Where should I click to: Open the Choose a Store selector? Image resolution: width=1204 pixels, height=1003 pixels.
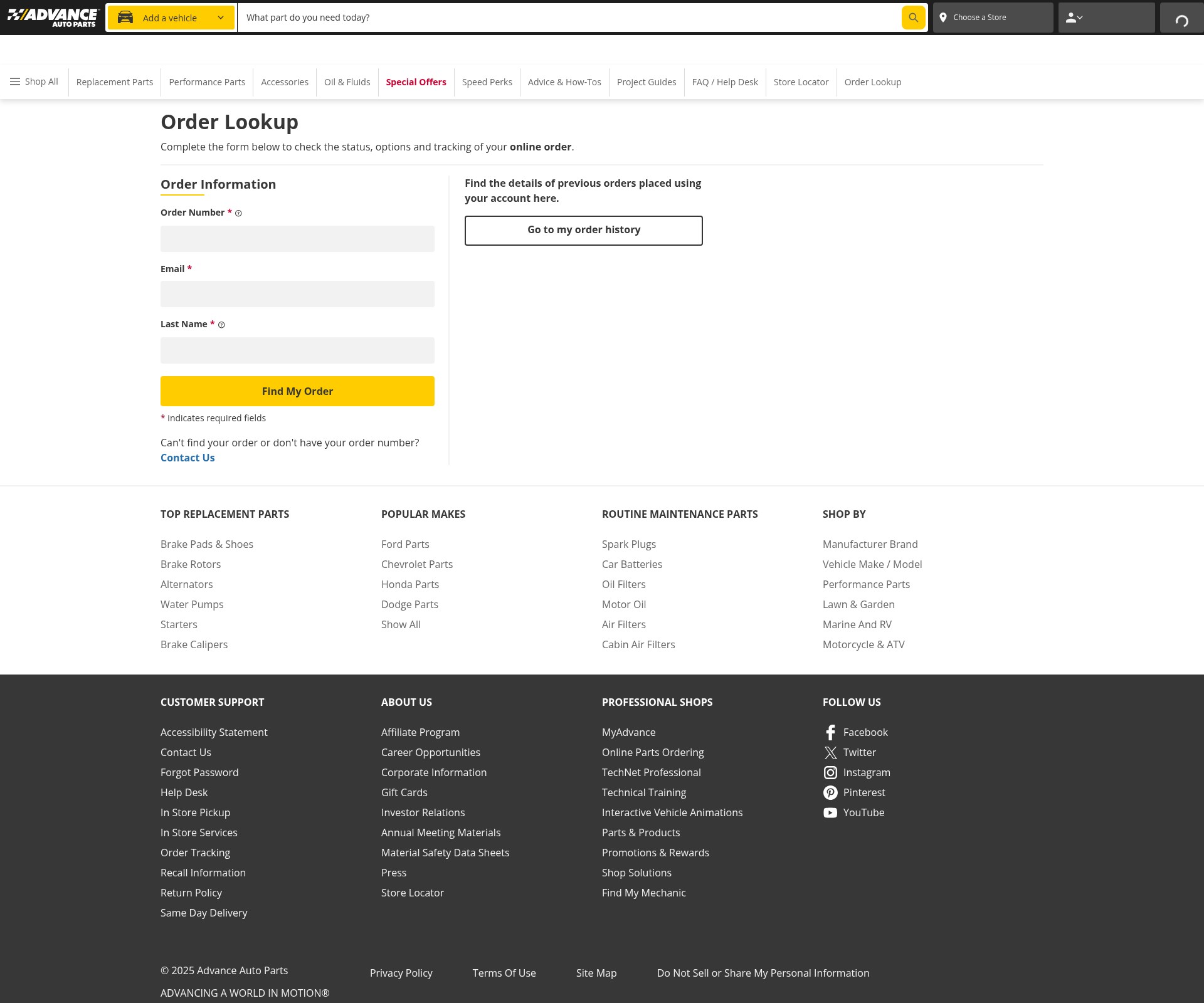[x=980, y=17]
